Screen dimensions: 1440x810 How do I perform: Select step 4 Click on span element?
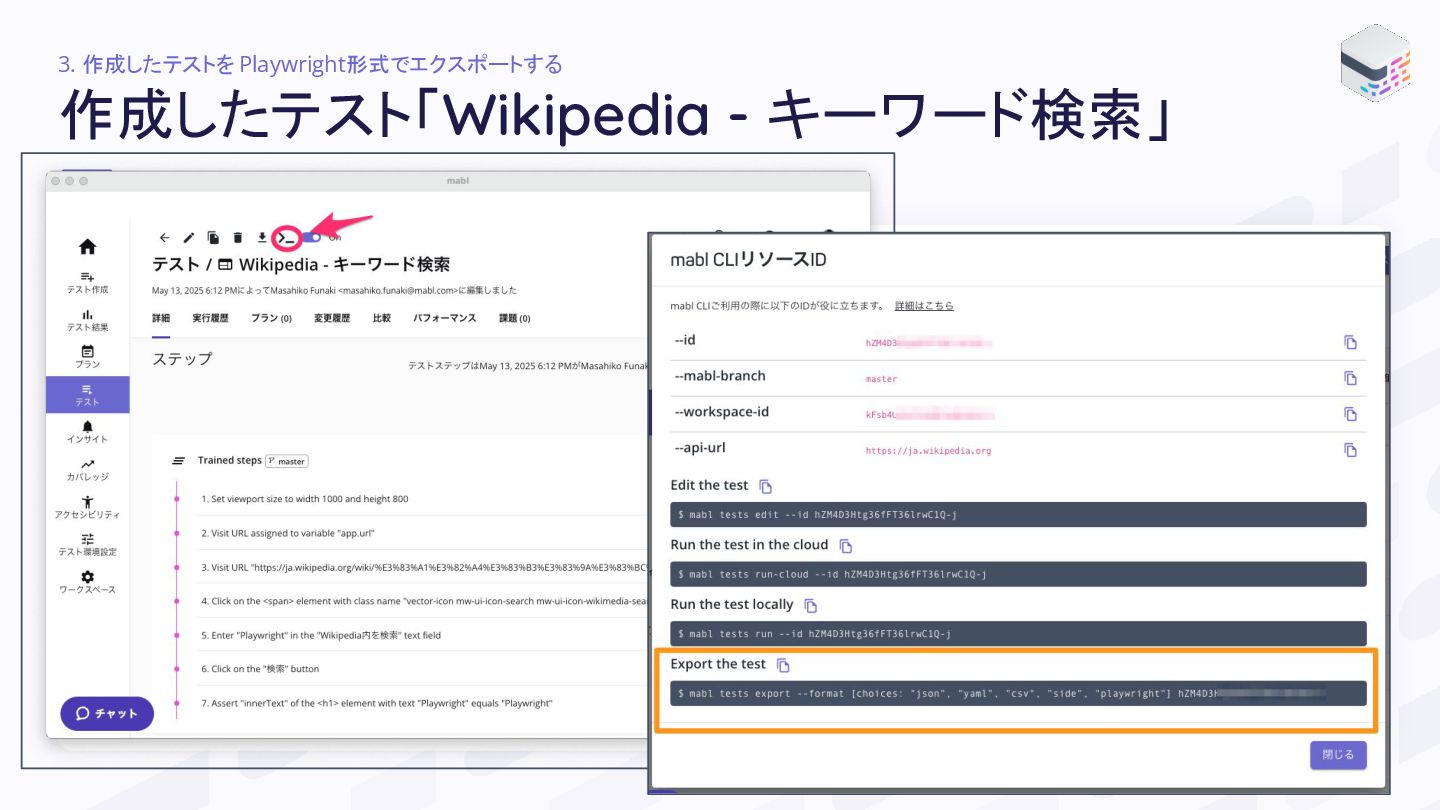point(424,601)
